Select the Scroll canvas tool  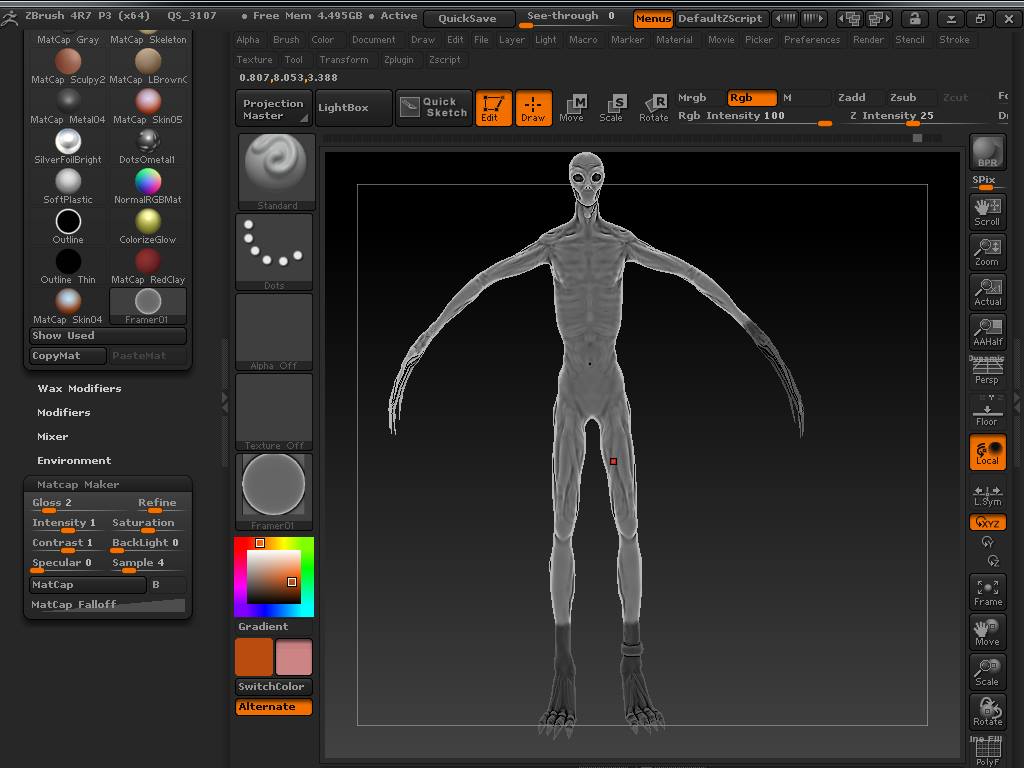point(987,211)
